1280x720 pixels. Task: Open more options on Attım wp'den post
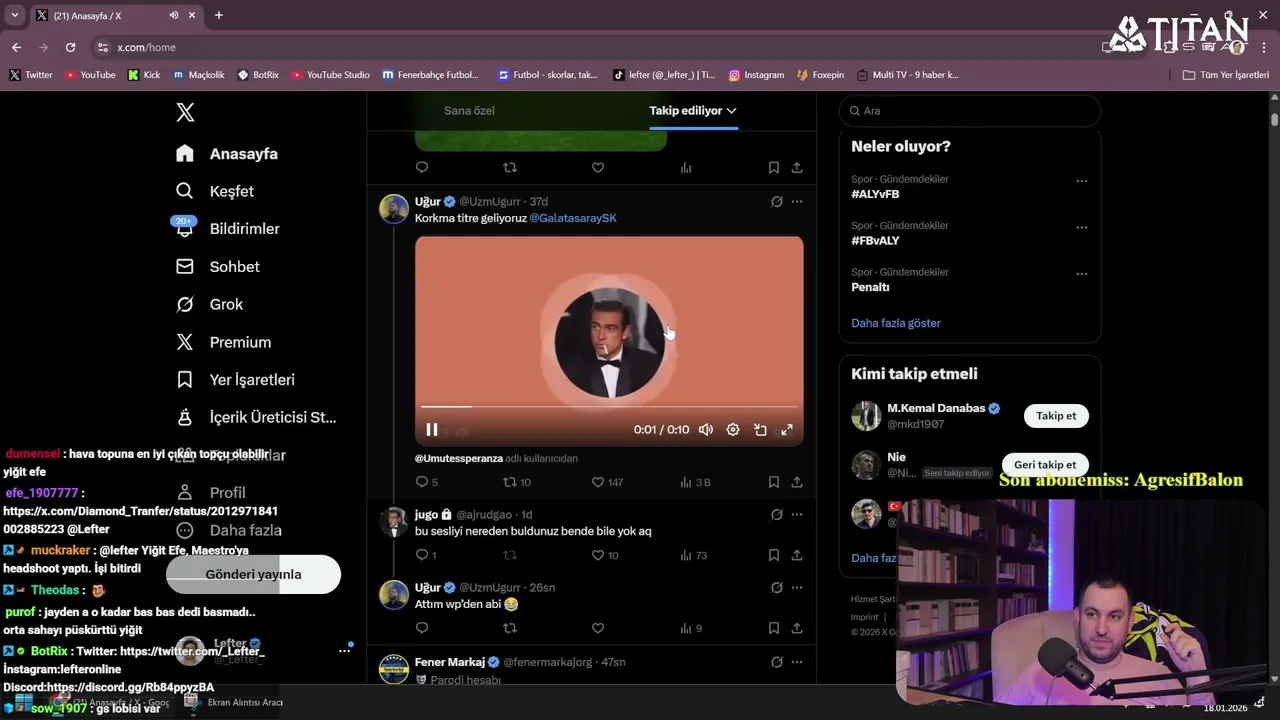tap(797, 588)
